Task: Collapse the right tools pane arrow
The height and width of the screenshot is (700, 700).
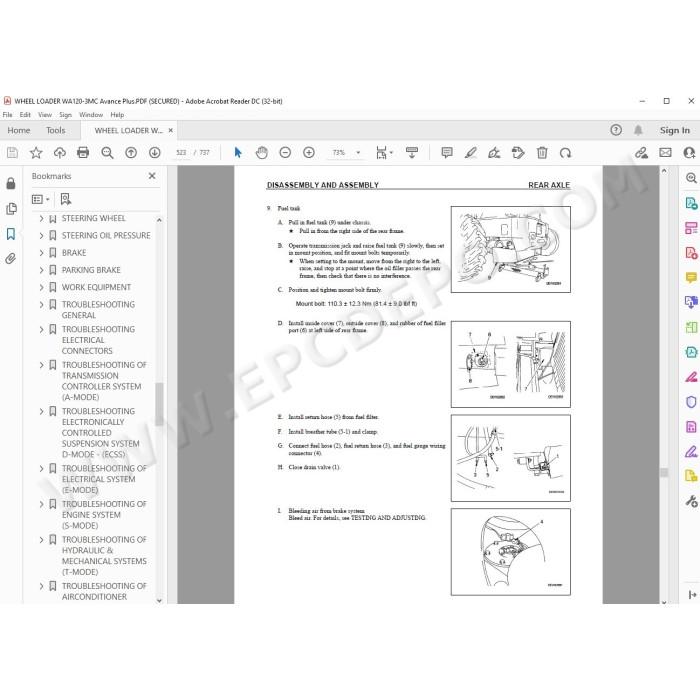Action: point(692,595)
